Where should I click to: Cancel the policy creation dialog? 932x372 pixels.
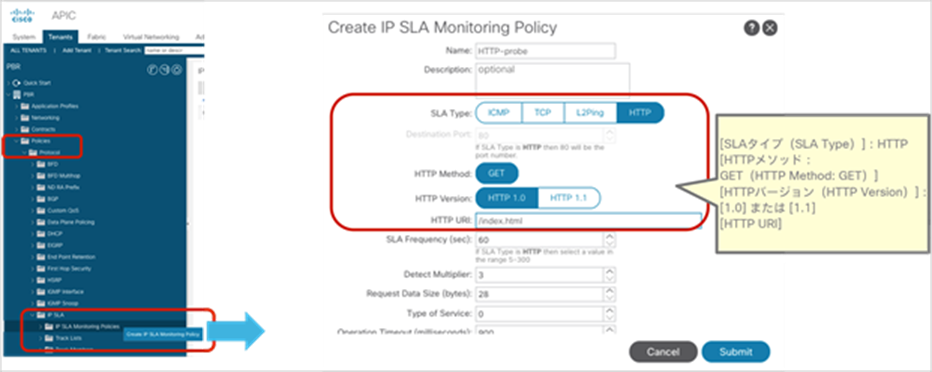(663, 352)
